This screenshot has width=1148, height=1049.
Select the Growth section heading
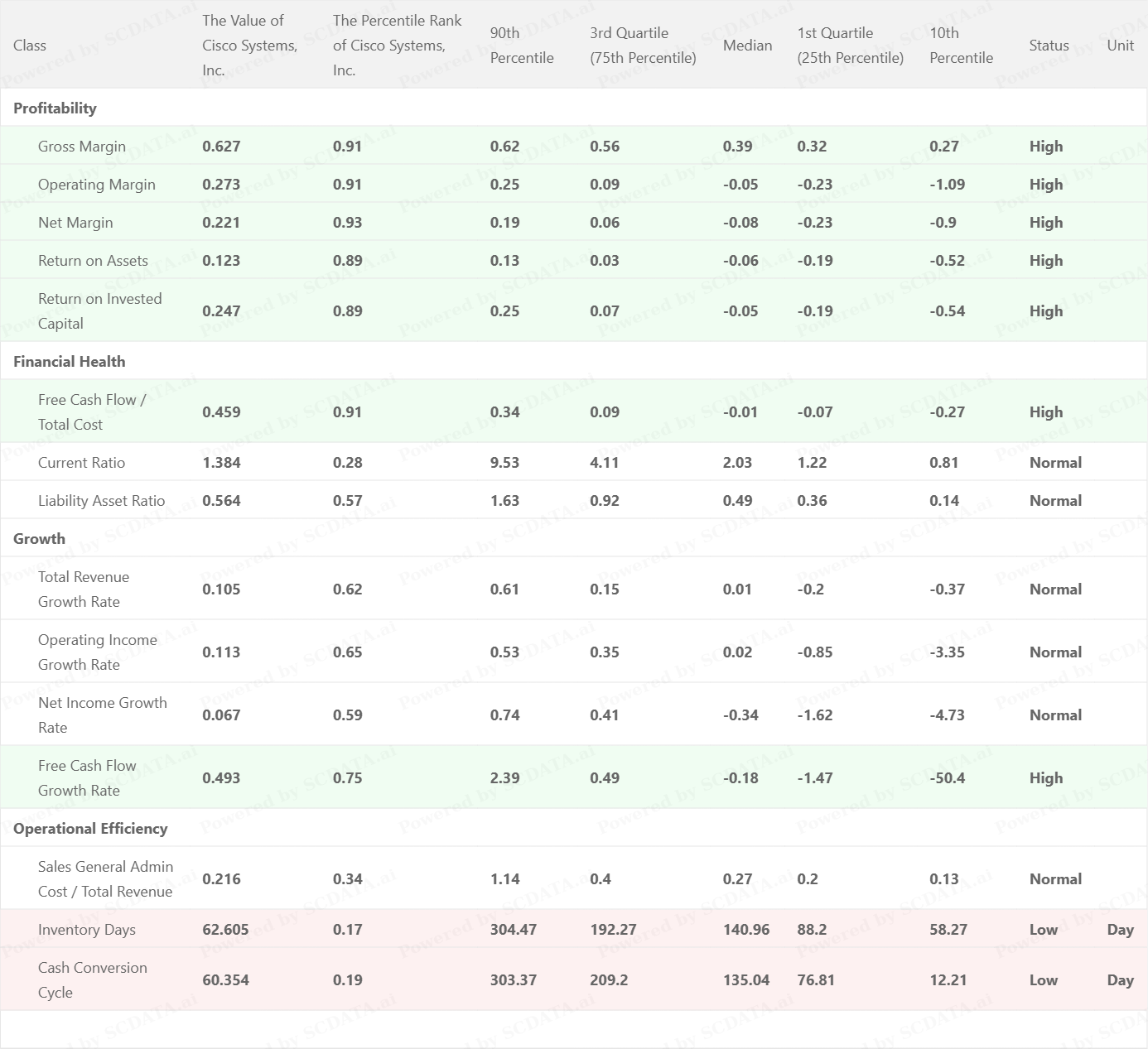point(39,539)
